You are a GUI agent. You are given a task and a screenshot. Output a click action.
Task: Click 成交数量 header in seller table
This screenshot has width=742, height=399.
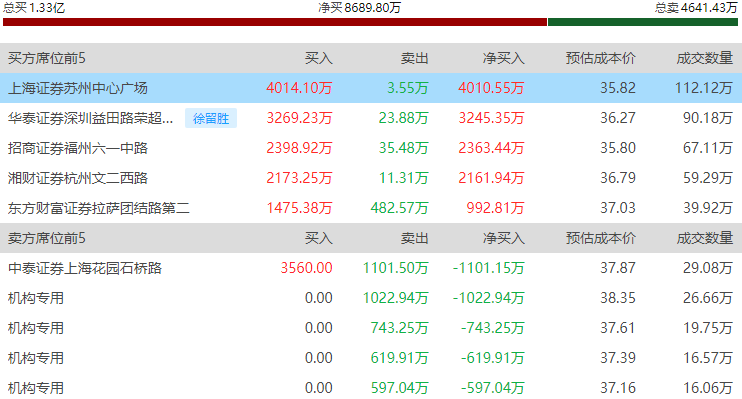tap(705, 238)
